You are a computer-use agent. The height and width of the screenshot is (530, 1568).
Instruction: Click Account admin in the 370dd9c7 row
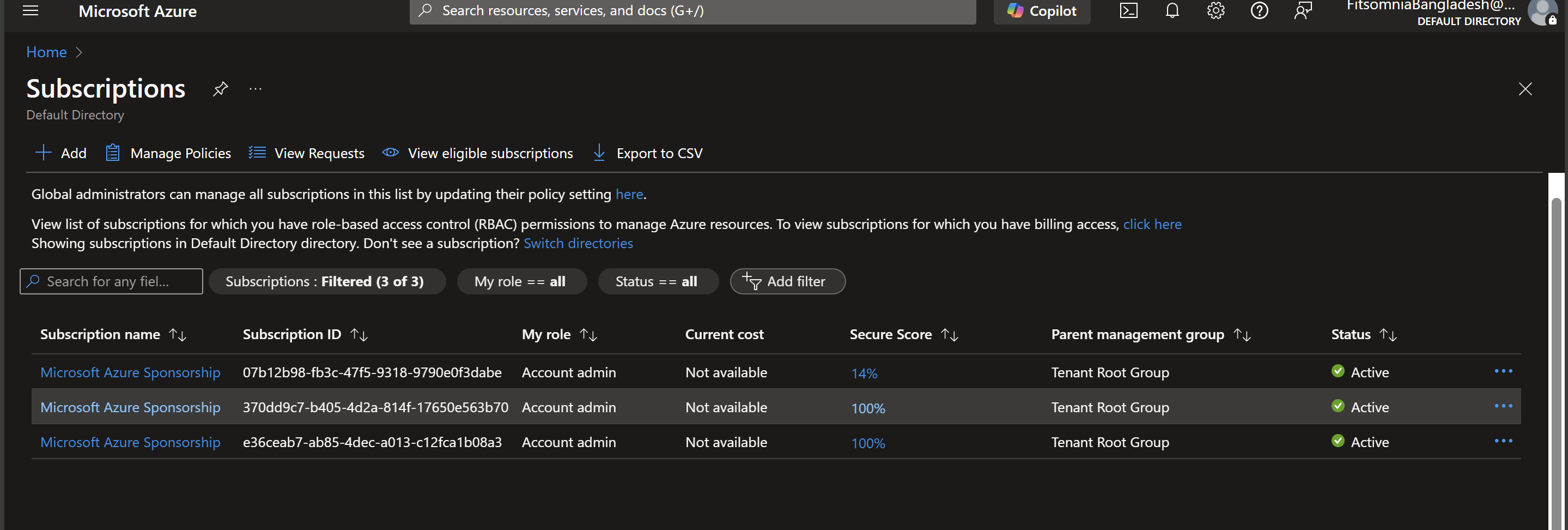(x=568, y=407)
